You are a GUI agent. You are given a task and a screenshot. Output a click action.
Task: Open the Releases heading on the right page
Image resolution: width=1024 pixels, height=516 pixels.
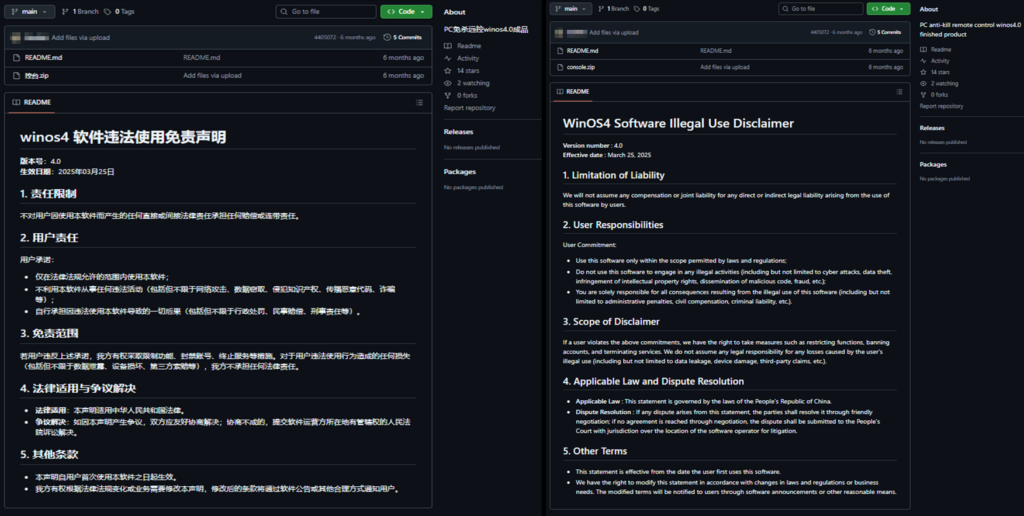click(932, 128)
